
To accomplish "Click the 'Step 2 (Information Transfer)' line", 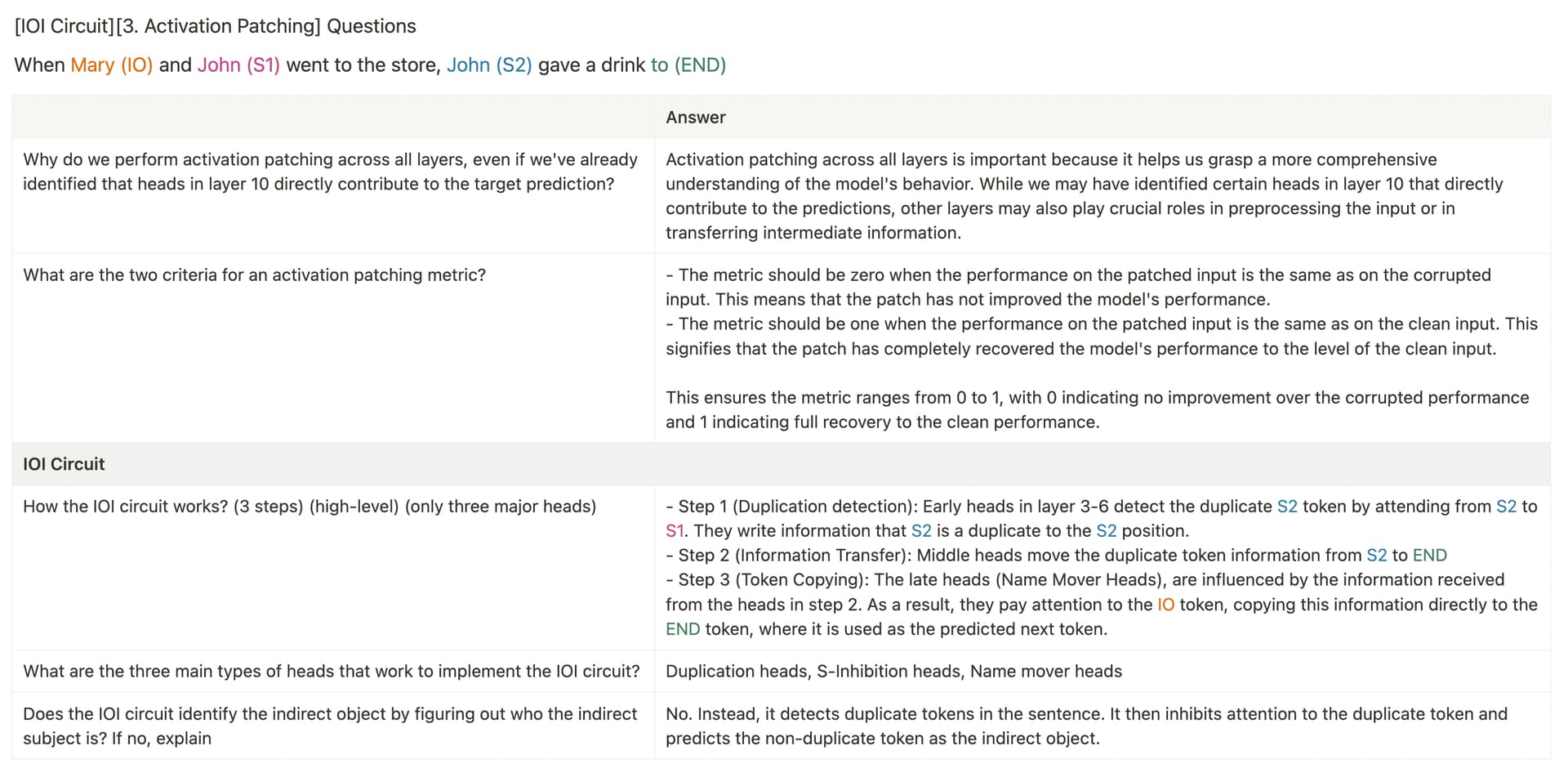I will point(1056,556).
